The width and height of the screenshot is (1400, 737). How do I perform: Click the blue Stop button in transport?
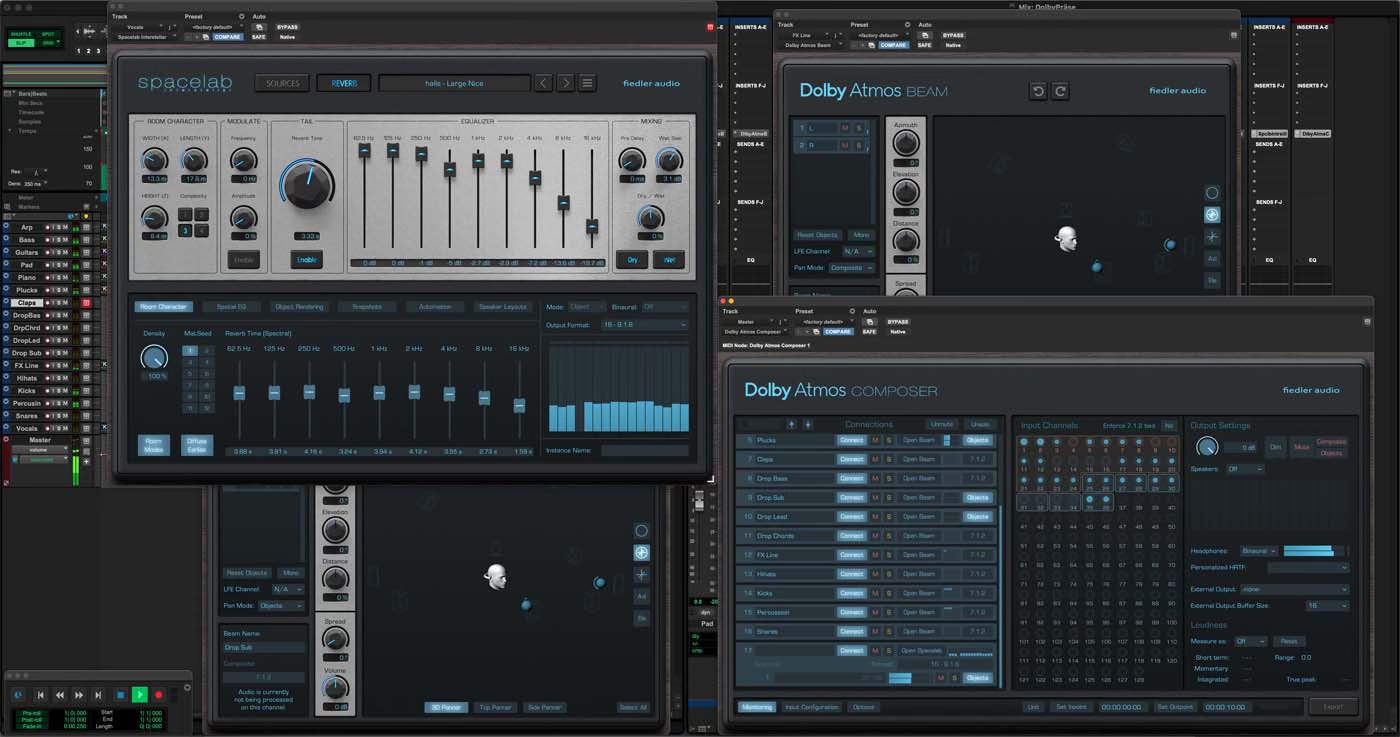(x=120, y=695)
